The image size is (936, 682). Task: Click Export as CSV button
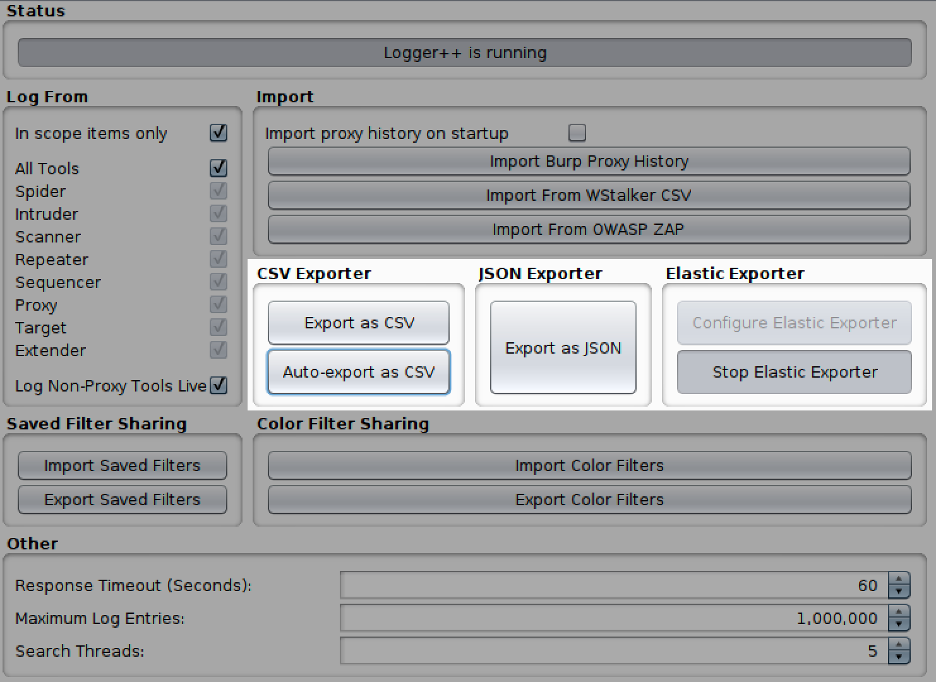tap(359, 322)
